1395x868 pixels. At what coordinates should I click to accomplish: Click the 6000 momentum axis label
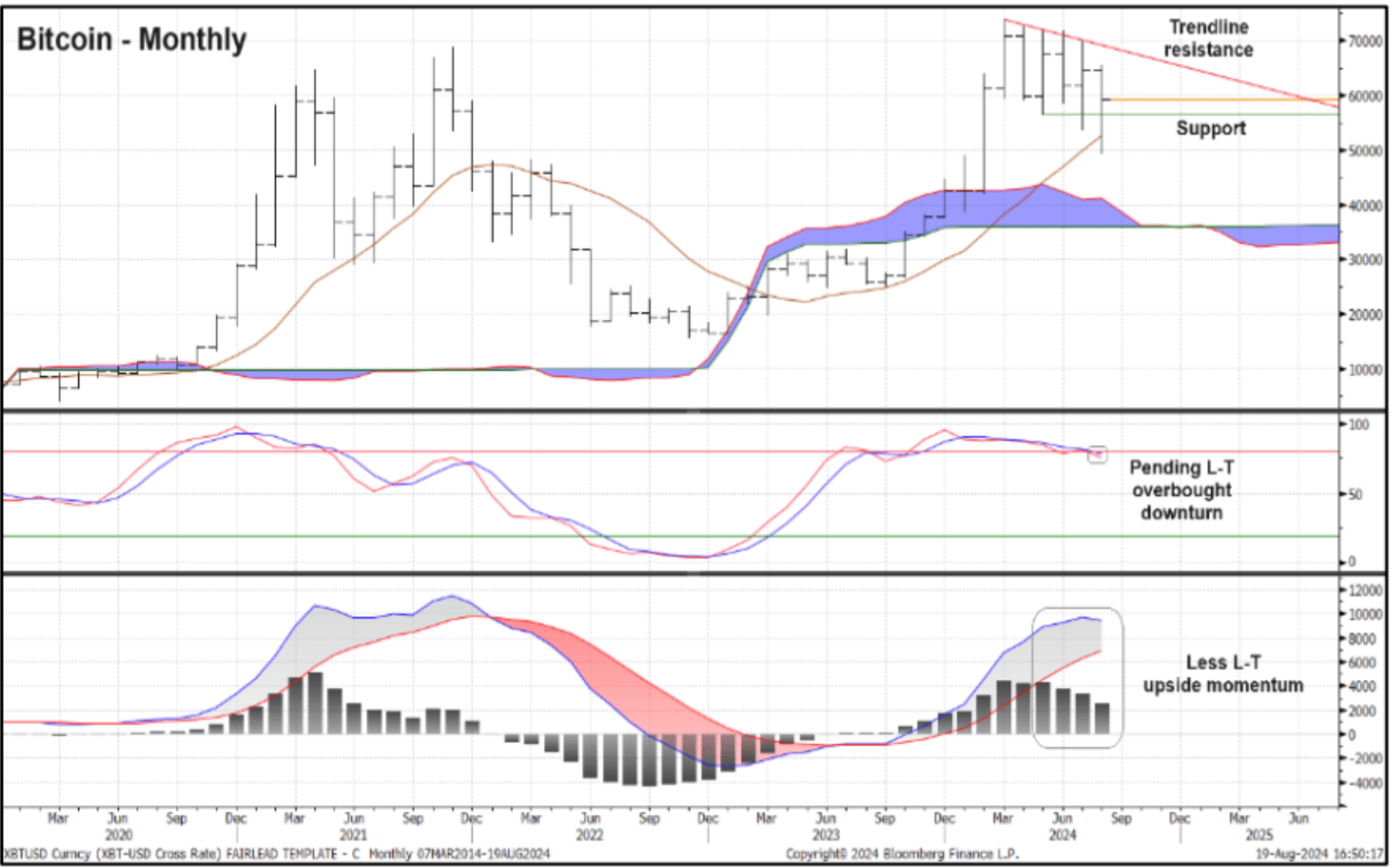pos(1362,663)
